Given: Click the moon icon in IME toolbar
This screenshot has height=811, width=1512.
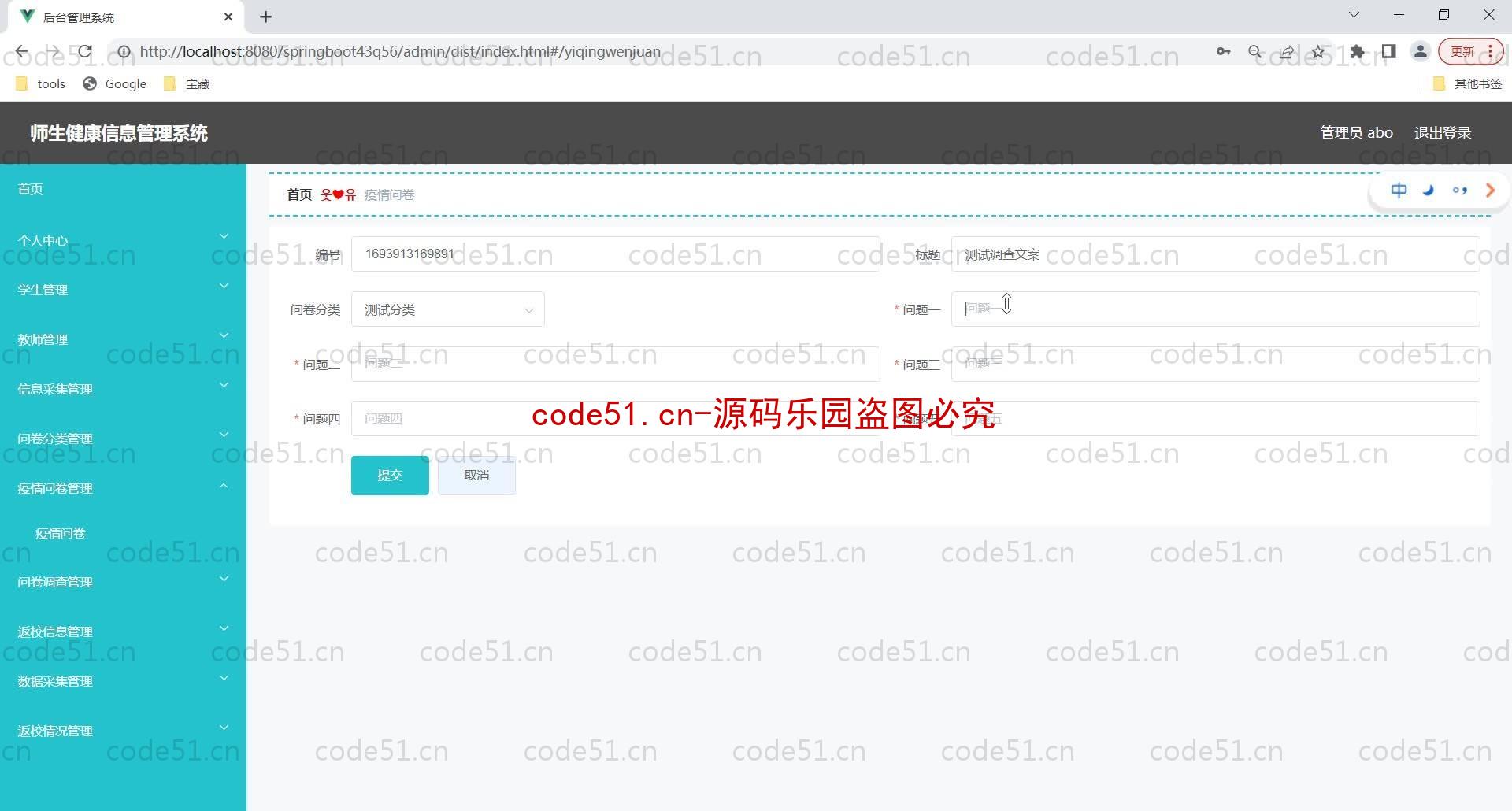Looking at the screenshot, I should coord(1429,190).
